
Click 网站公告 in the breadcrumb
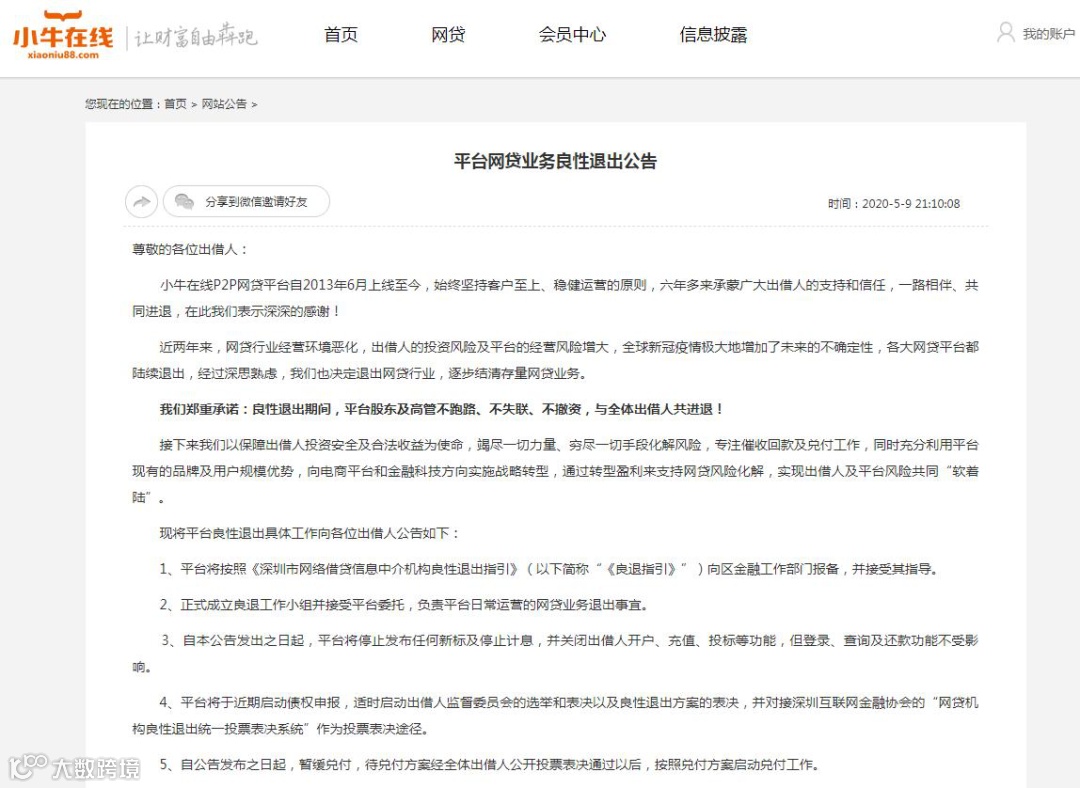click(224, 104)
